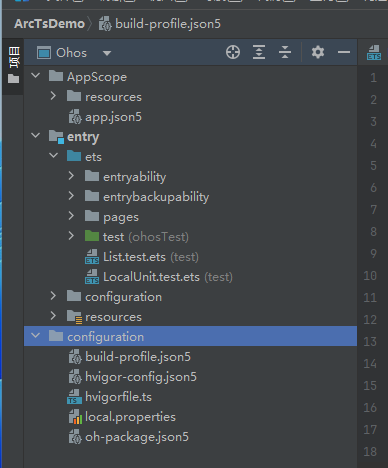Expand the entryability folder
This screenshot has width=388, height=468.
pyautogui.click(x=71, y=176)
